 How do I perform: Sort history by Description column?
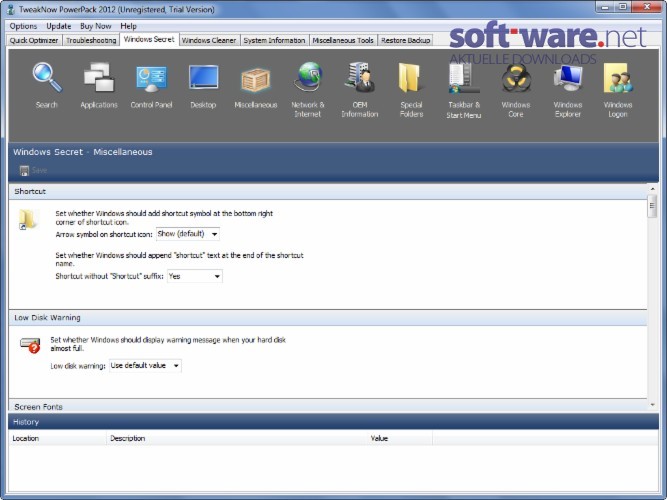click(x=237, y=438)
